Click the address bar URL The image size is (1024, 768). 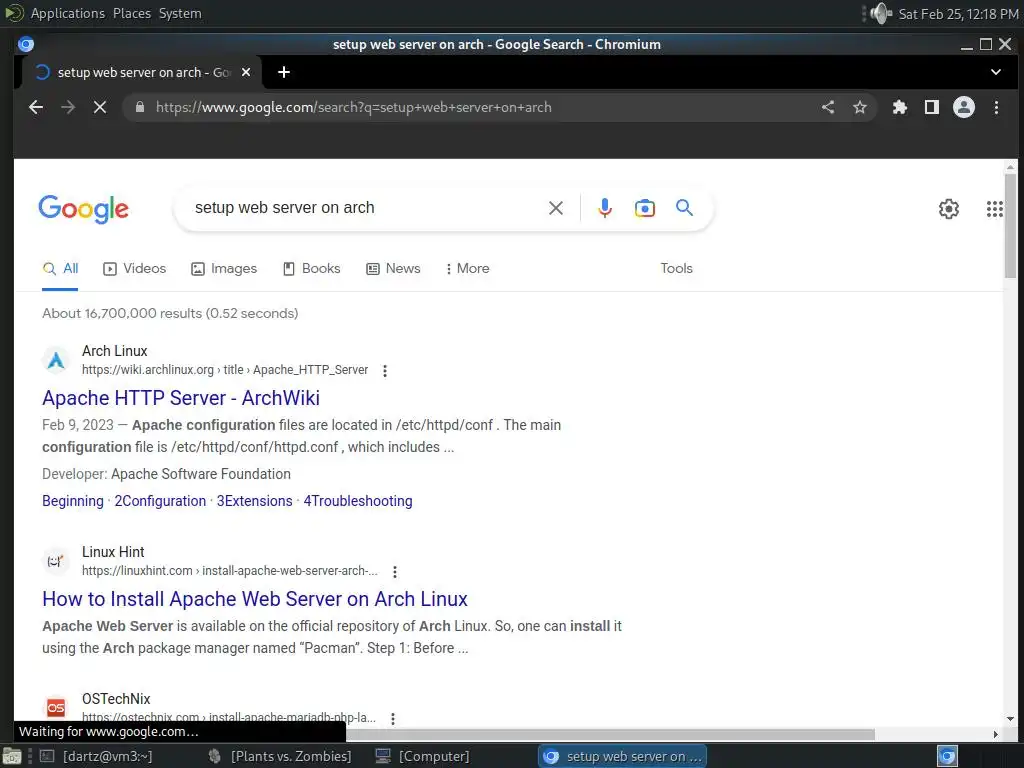[353, 107]
